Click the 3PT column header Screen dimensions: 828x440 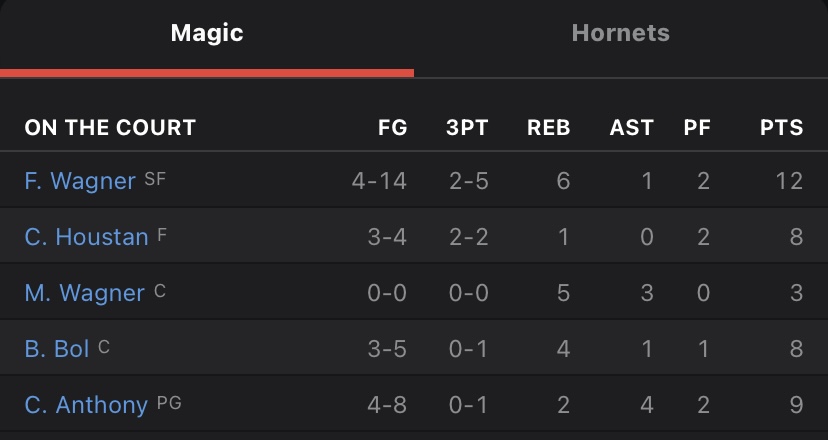tap(467, 128)
